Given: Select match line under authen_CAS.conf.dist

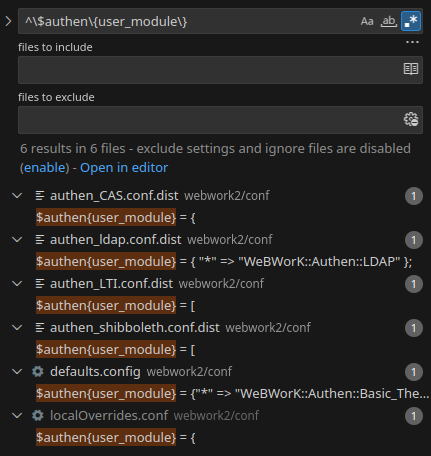Looking at the screenshot, I should click(x=116, y=218).
